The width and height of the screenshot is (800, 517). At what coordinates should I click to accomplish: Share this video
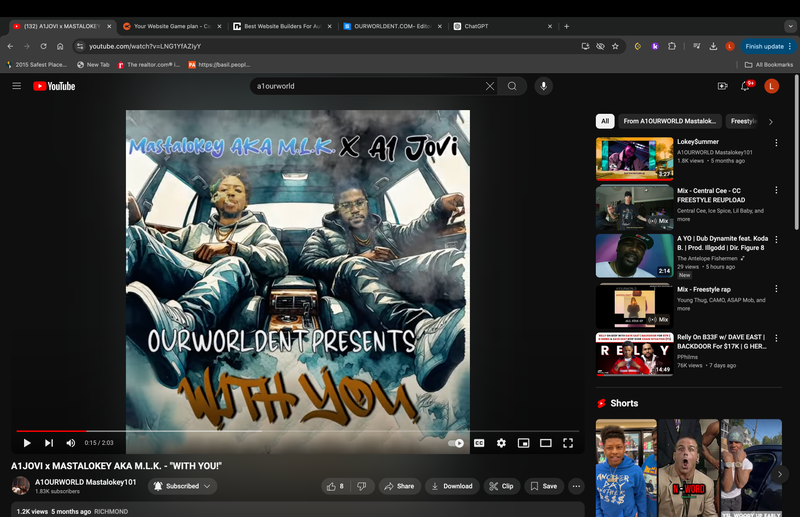(399, 486)
